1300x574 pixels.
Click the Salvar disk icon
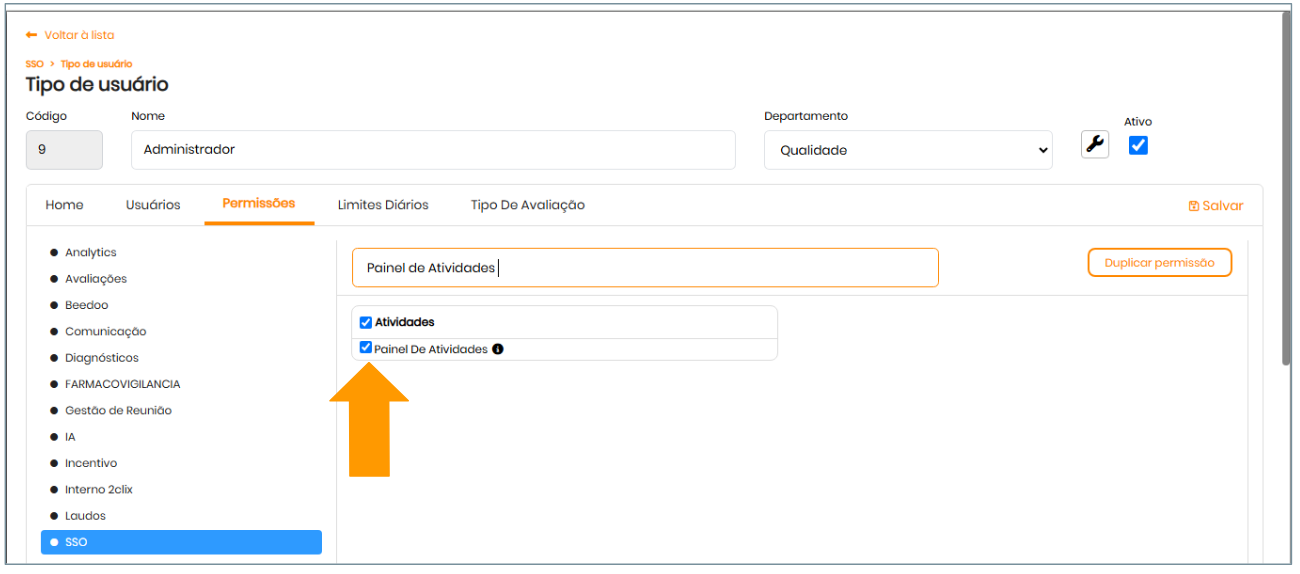pos(1193,206)
